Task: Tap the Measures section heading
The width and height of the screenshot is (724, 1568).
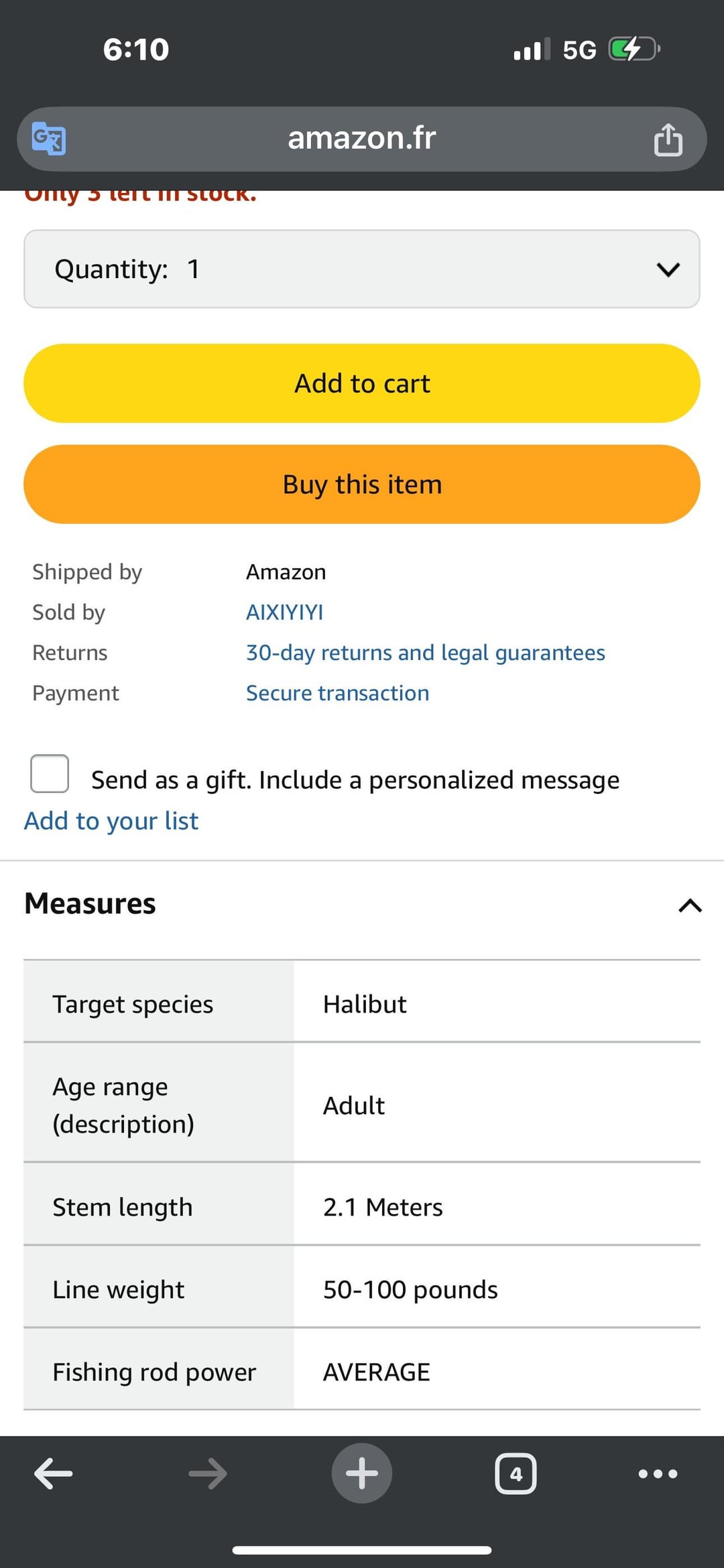Action: (90, 903)
